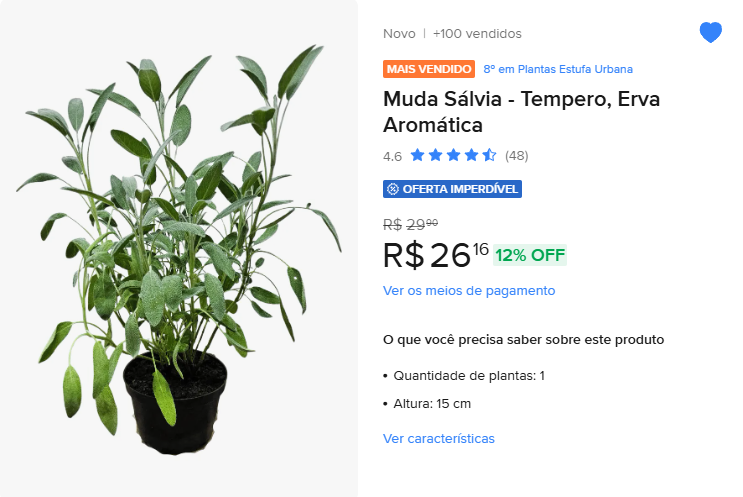
Task: Click the third rating star
Action: click(453, 155)
